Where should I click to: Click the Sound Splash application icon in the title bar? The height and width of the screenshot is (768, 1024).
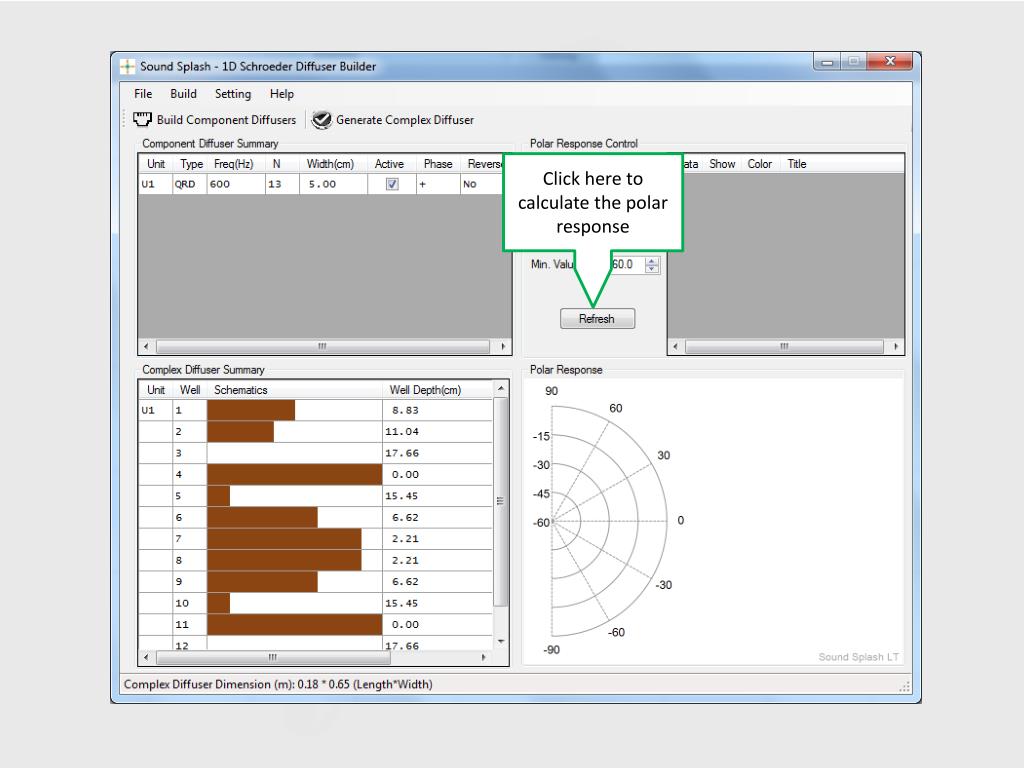127,67
